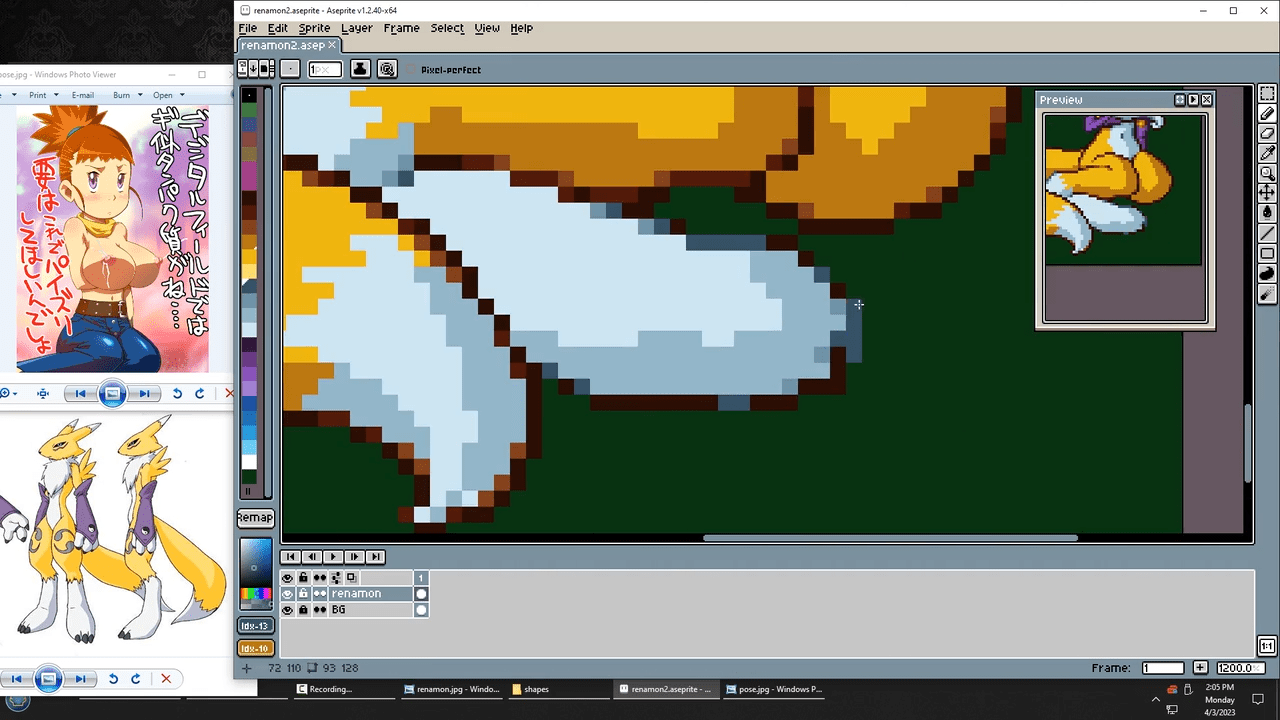
Task: Activate the Zoom magnifier tool
Action: click(1267, 173)
